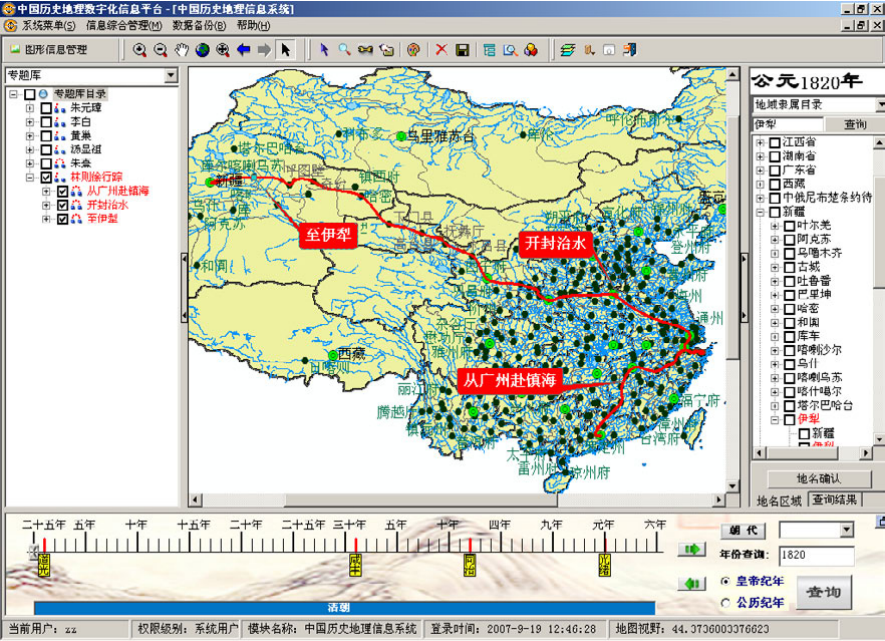The height and width of the screenshot is (641, 885).
Task: Select the zoom out magnifier tool
Action: (x=160, y=50)
